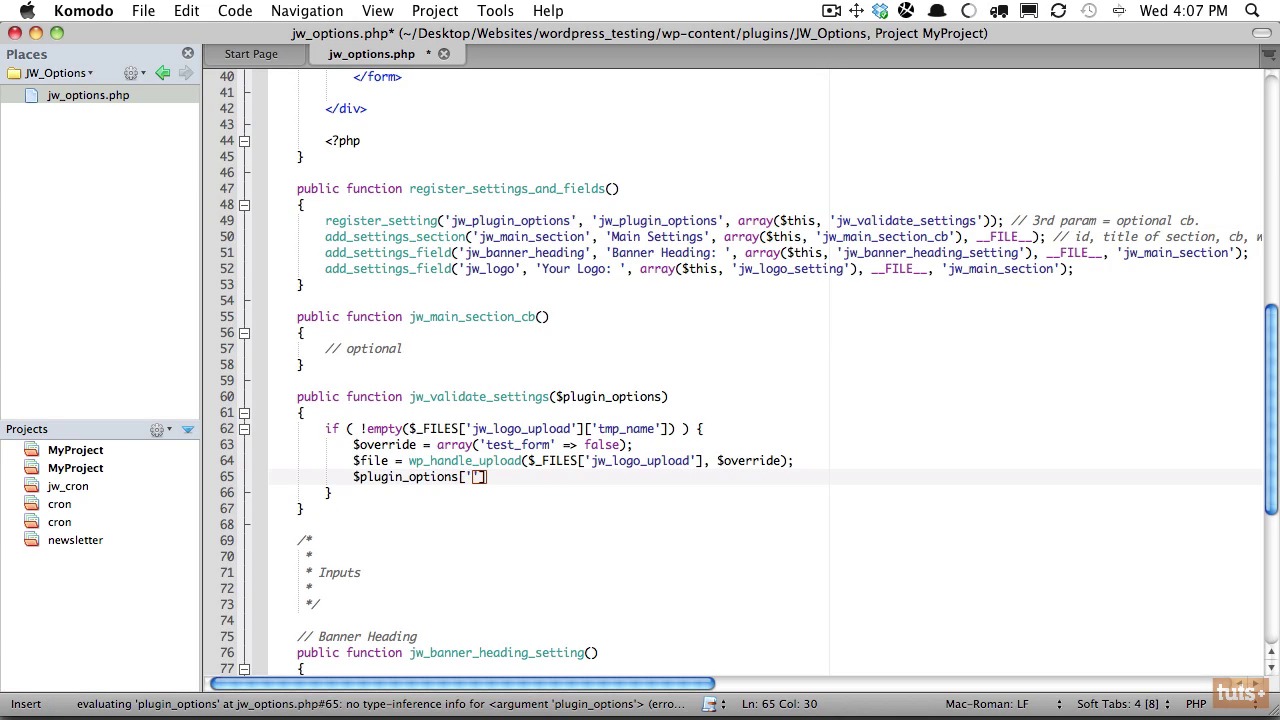
Task: Close the Places panel
Action: [x=188, y=53]
